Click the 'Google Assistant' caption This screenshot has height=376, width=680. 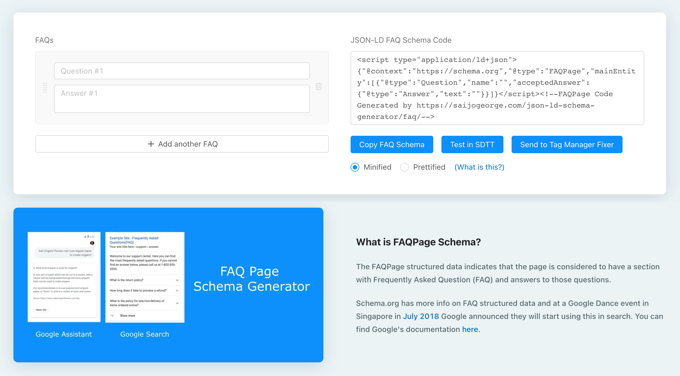[x=64, y=334]
